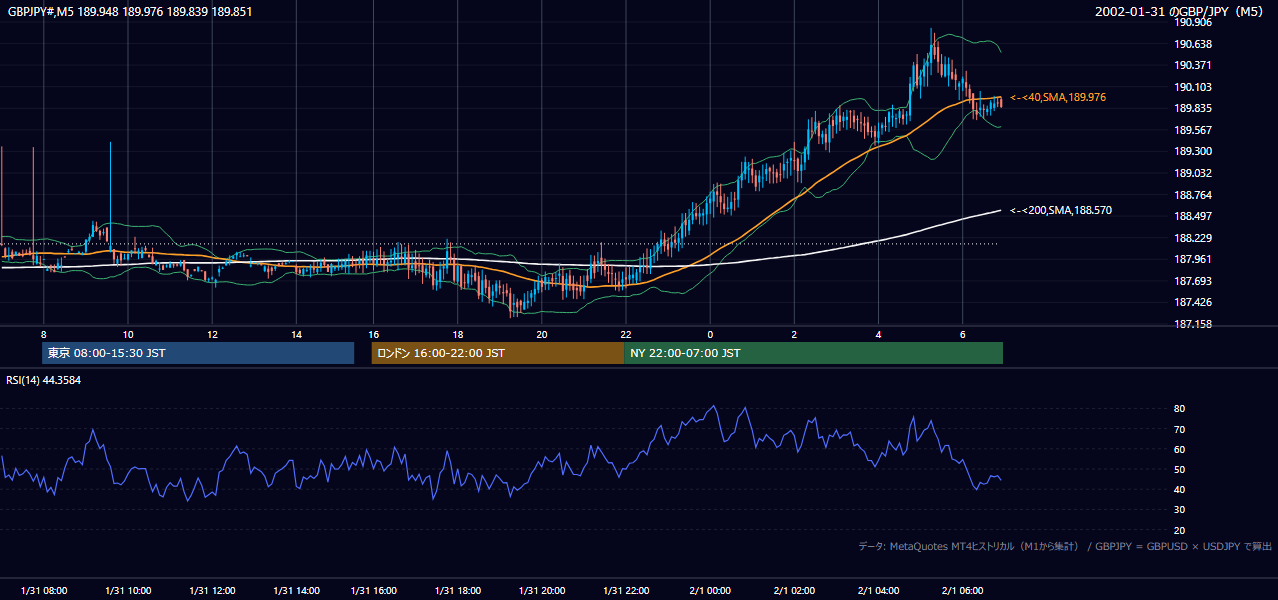The image size is (1278, 600).
Task: Click the price axis value 188.764
Action: click(1193, 195)
